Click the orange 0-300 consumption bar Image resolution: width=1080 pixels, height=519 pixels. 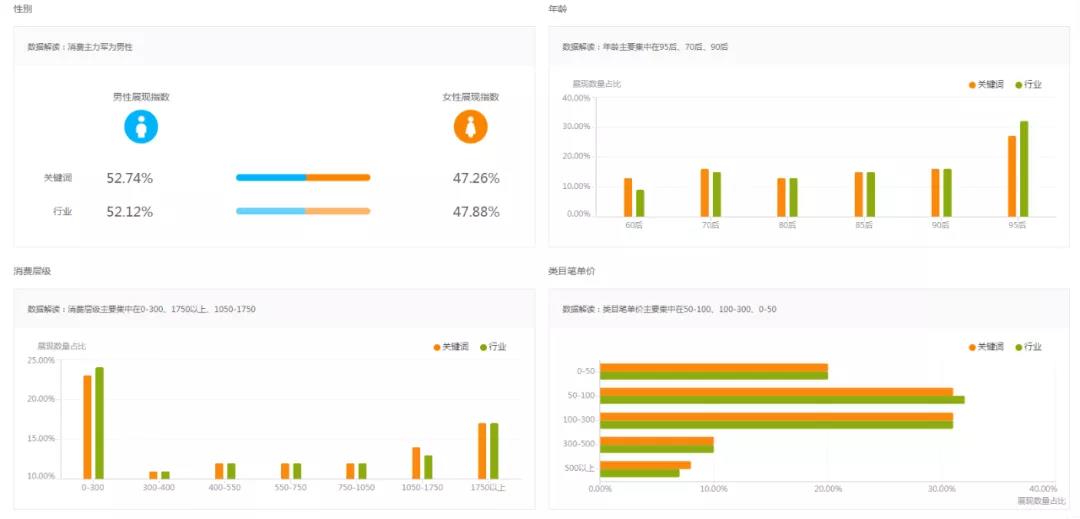pyautogui.click(x=87, y=427)
